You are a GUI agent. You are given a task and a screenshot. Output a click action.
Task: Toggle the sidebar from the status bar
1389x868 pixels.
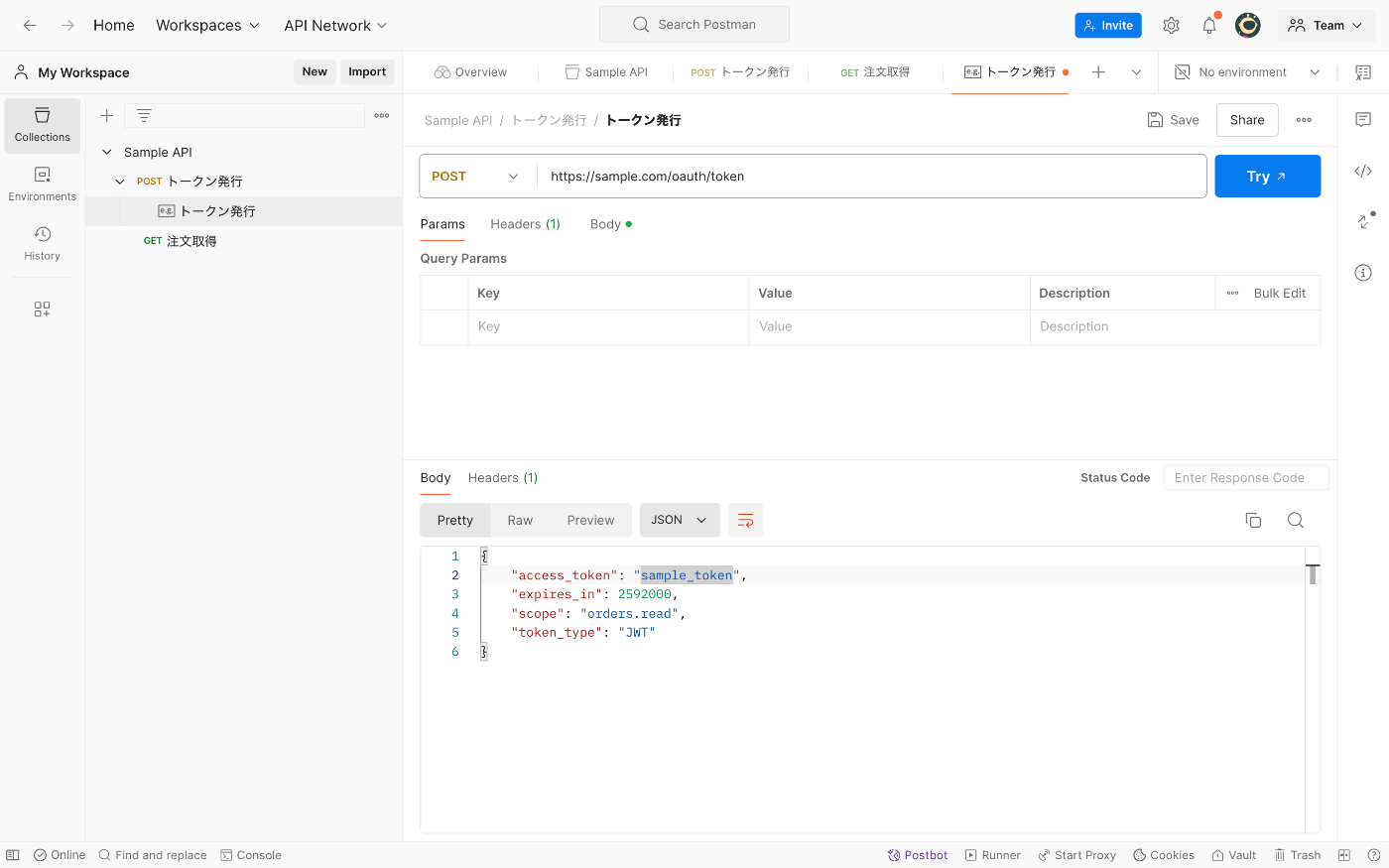click(13, 855)
